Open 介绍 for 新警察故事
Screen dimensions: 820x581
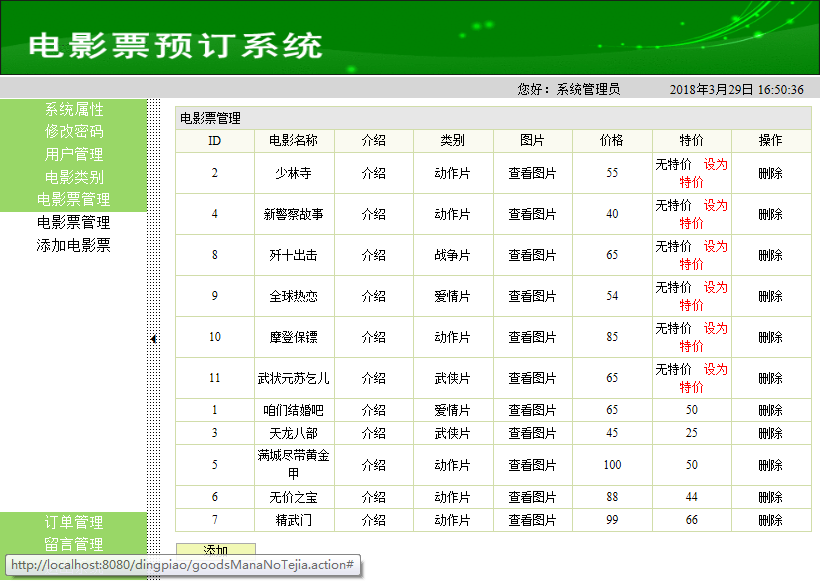click(373, 214)
